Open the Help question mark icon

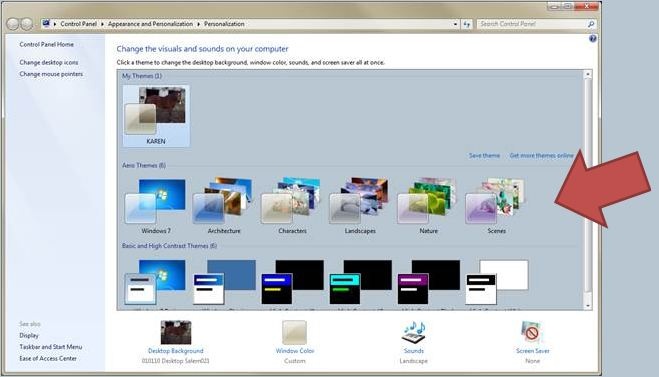[x=593, y=39]
